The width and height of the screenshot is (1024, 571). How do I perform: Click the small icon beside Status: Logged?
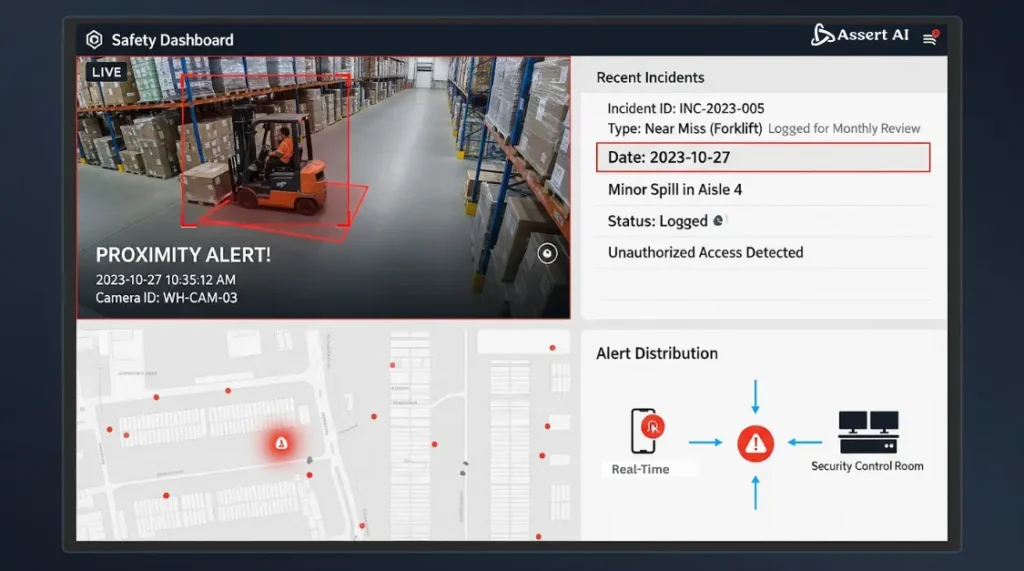tap(718, 221)
